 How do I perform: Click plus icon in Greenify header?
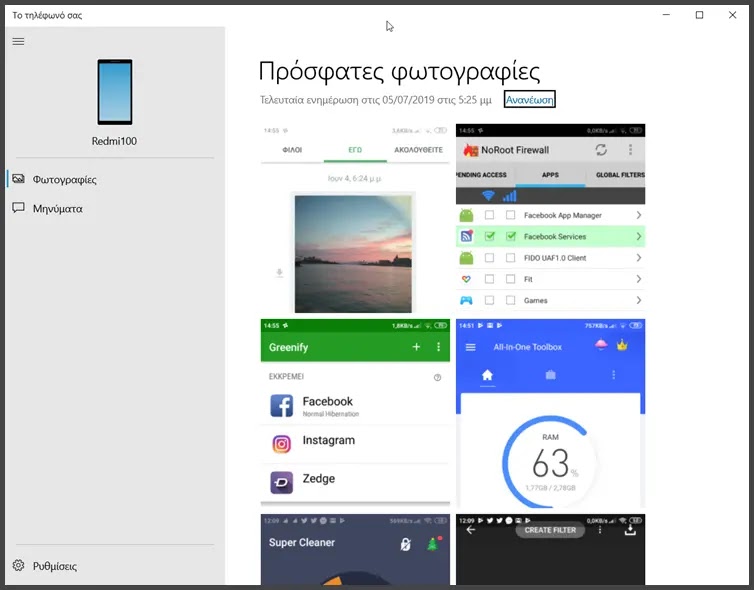[416, 347]
